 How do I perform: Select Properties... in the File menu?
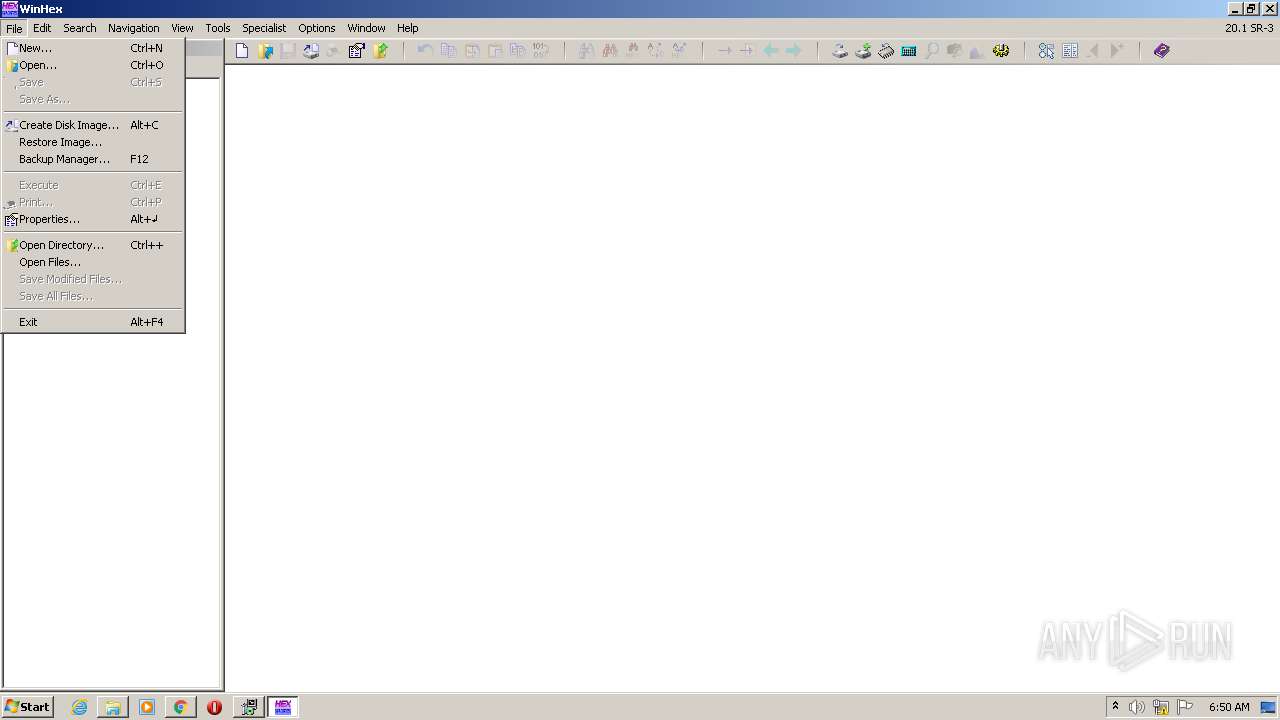click(93, 219)
